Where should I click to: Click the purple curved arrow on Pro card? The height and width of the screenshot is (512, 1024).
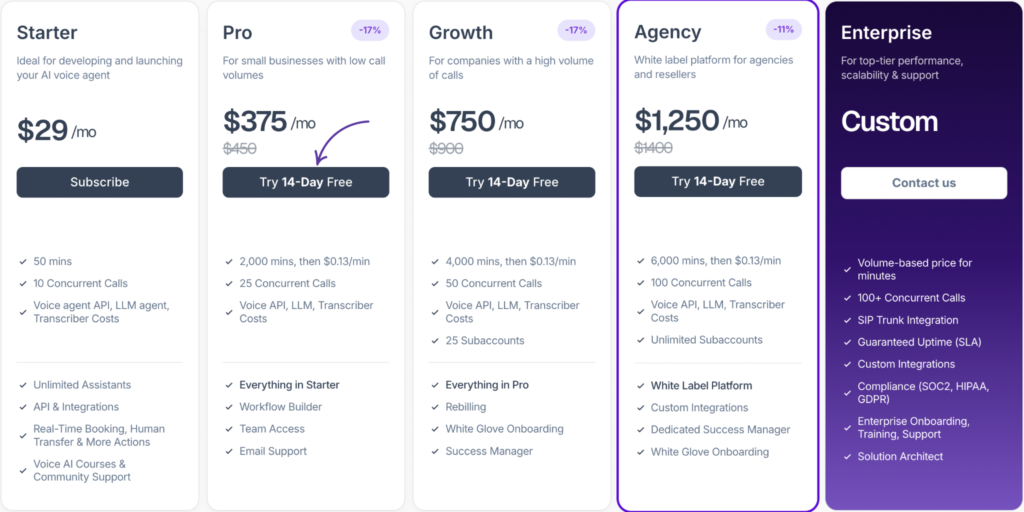[x=341, y=142]
